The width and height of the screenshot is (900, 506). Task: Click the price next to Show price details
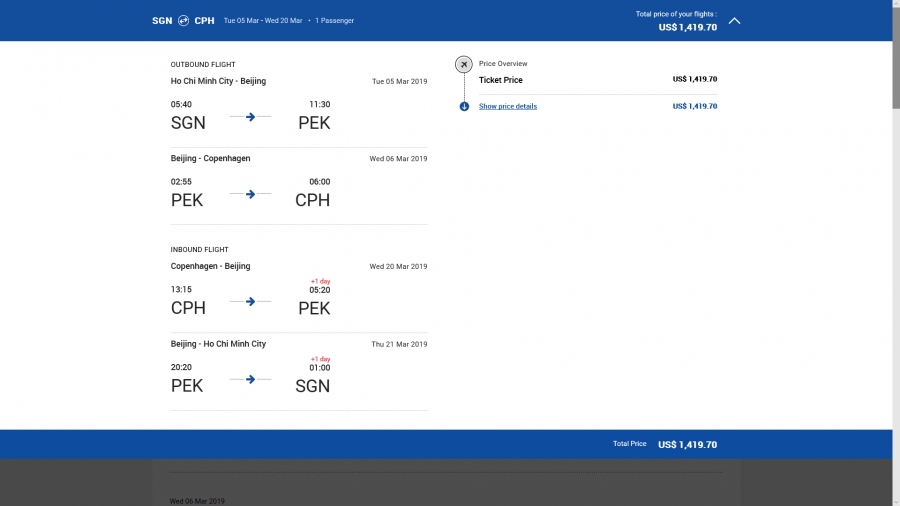click(x=694, y=106)
